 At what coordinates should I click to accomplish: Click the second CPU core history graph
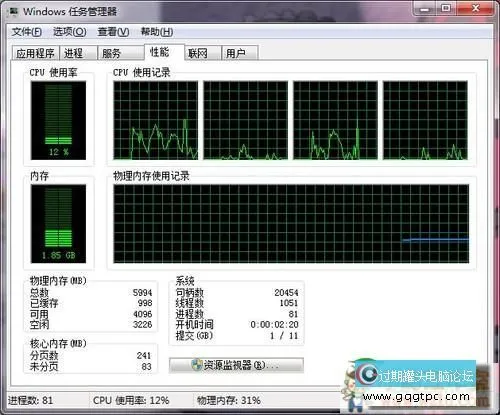coord(246,120)
